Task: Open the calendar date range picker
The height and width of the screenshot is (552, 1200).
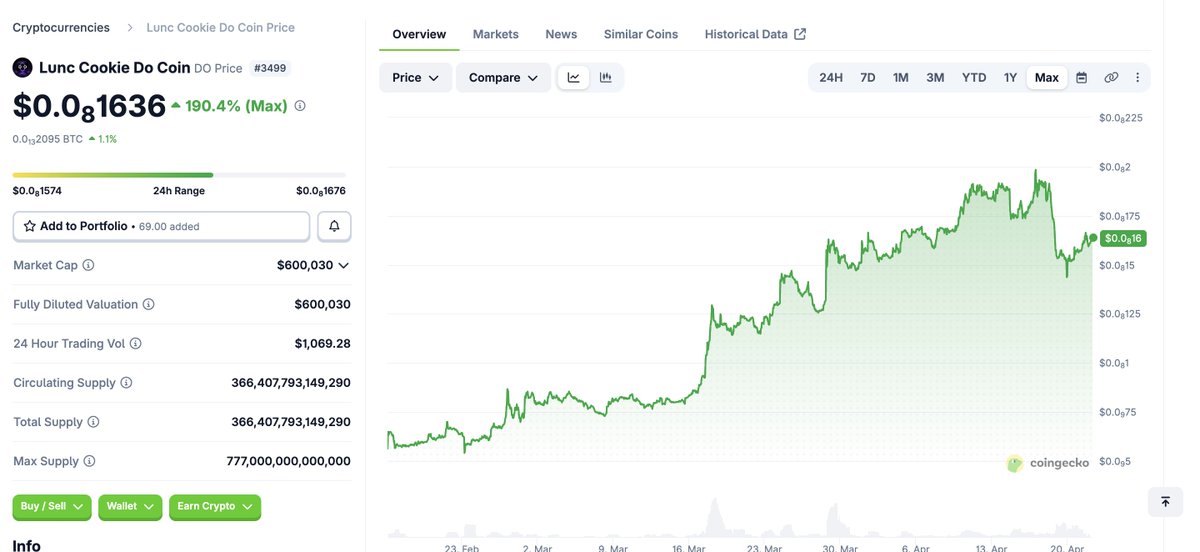Action: (1081, 77)
